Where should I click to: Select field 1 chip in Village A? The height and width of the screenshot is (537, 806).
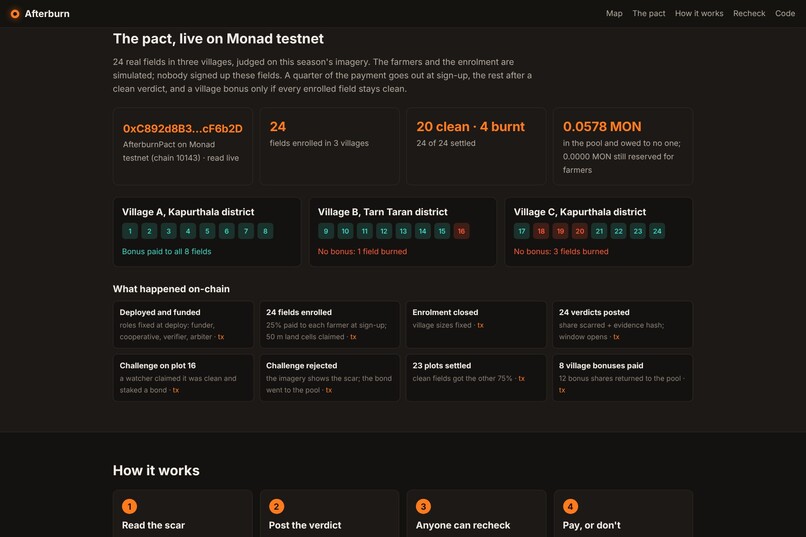130,231
